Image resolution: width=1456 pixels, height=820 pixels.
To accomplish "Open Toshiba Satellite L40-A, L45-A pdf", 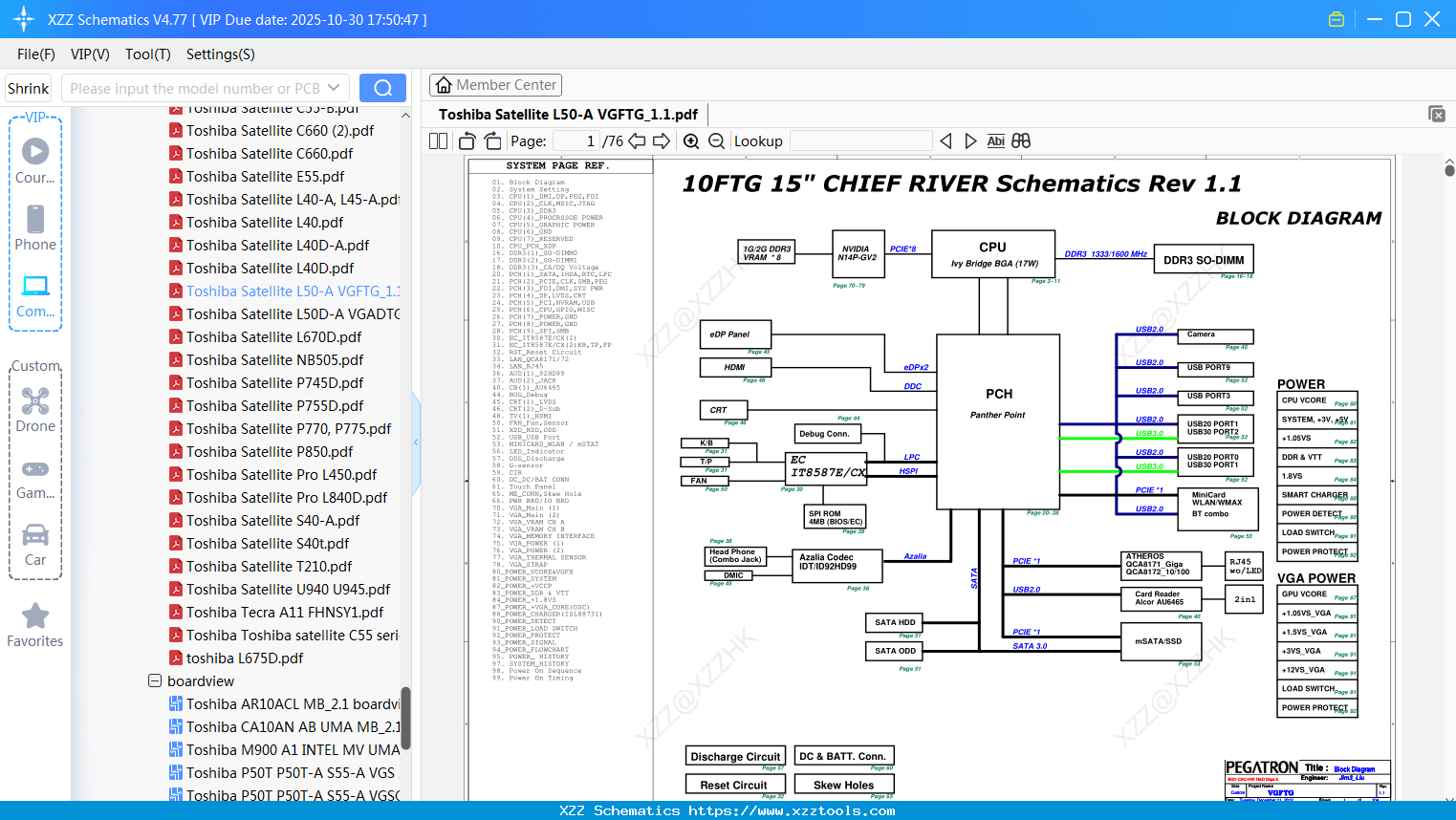I will [x=293, y=200].
